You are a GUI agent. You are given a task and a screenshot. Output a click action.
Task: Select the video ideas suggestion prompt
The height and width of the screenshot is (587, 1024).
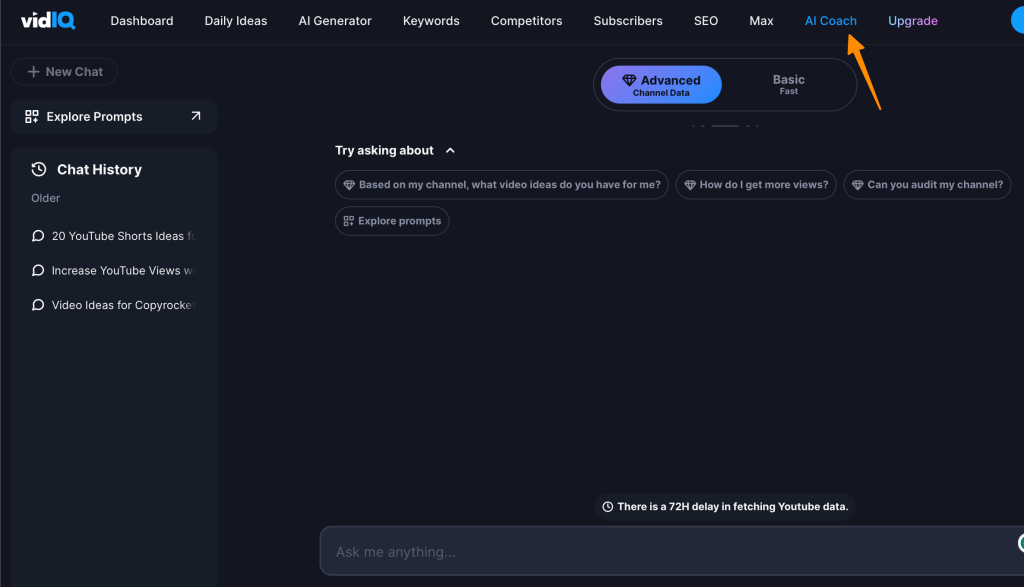coord(501,185)
